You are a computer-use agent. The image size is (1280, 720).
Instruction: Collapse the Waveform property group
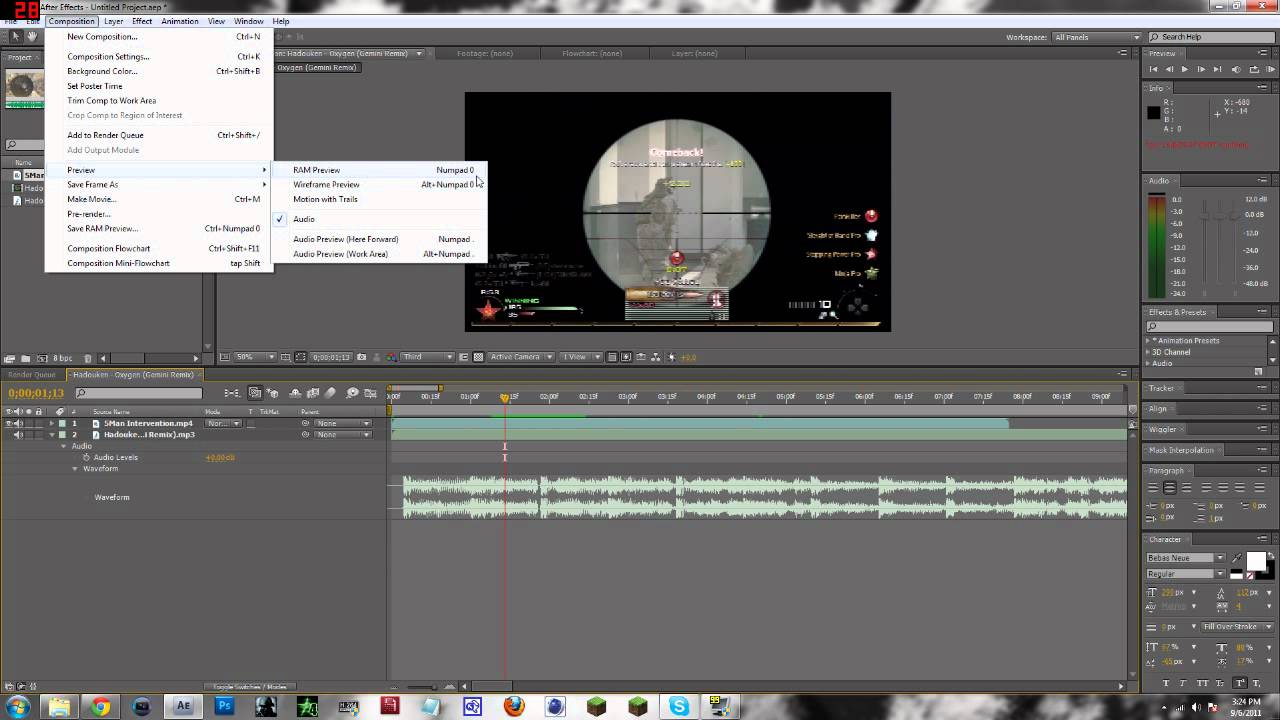(75, 469)
